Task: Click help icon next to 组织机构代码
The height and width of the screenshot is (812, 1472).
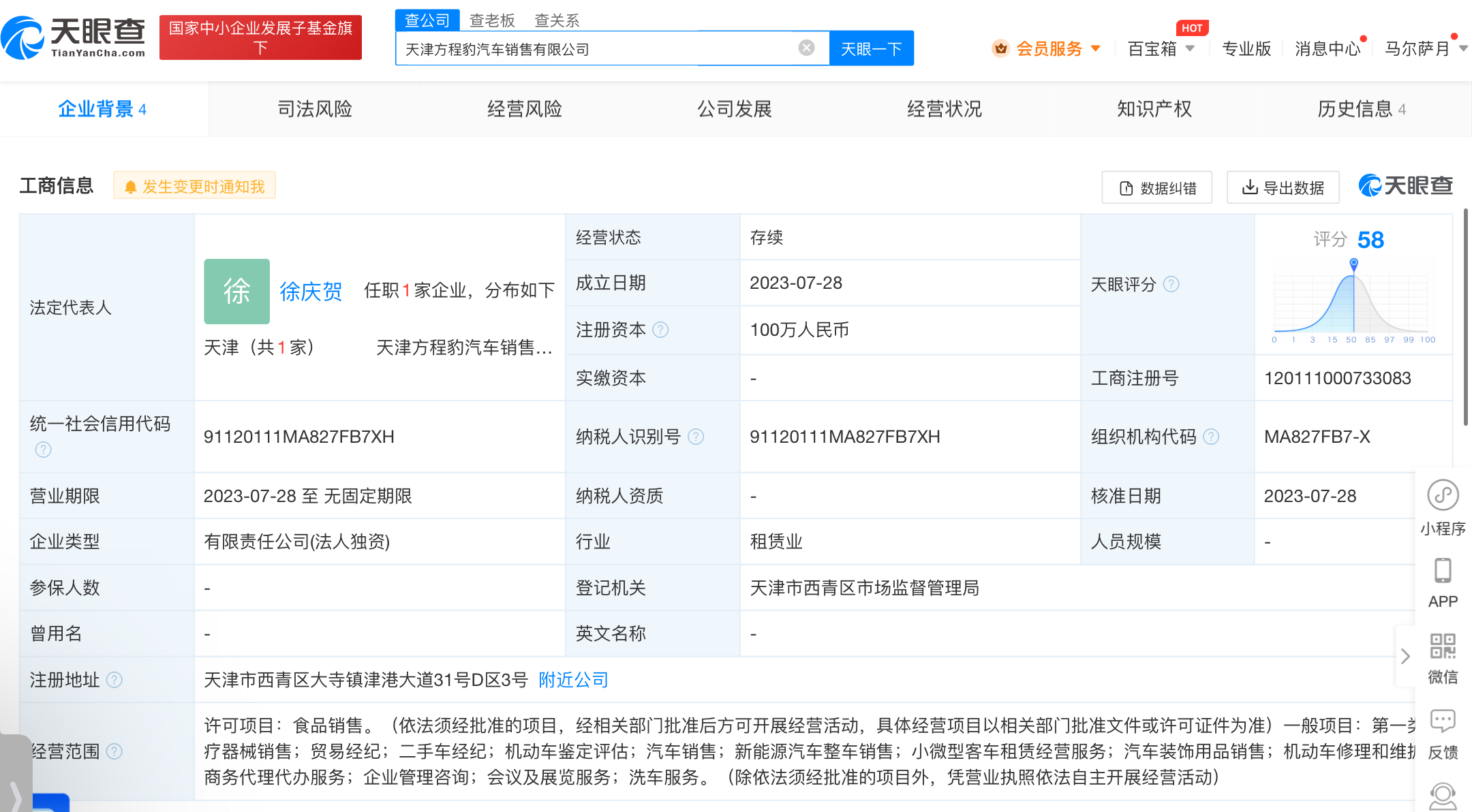Action: [1211, 437]
